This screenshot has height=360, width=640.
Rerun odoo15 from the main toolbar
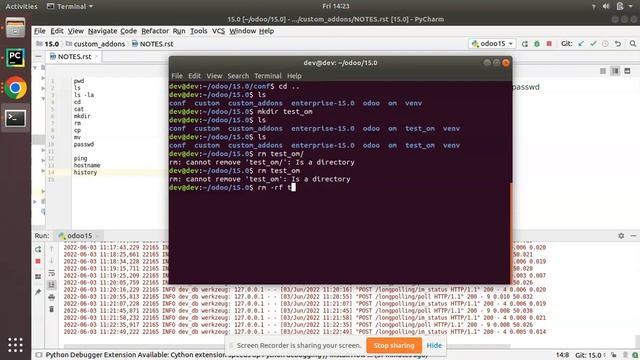tap(524, 44)
